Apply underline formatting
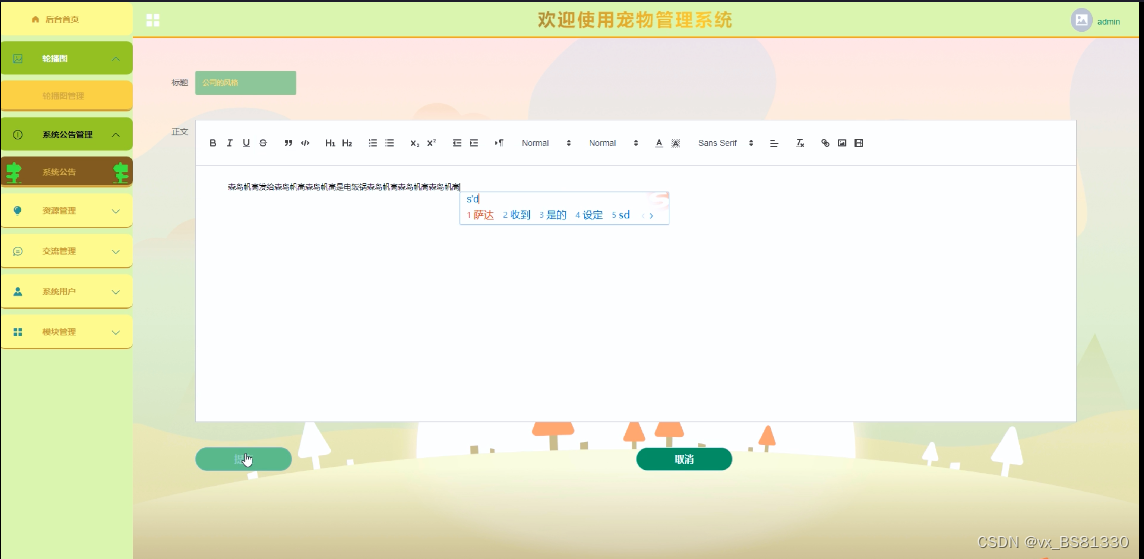The image size is (1144, 559). (247, 143)
